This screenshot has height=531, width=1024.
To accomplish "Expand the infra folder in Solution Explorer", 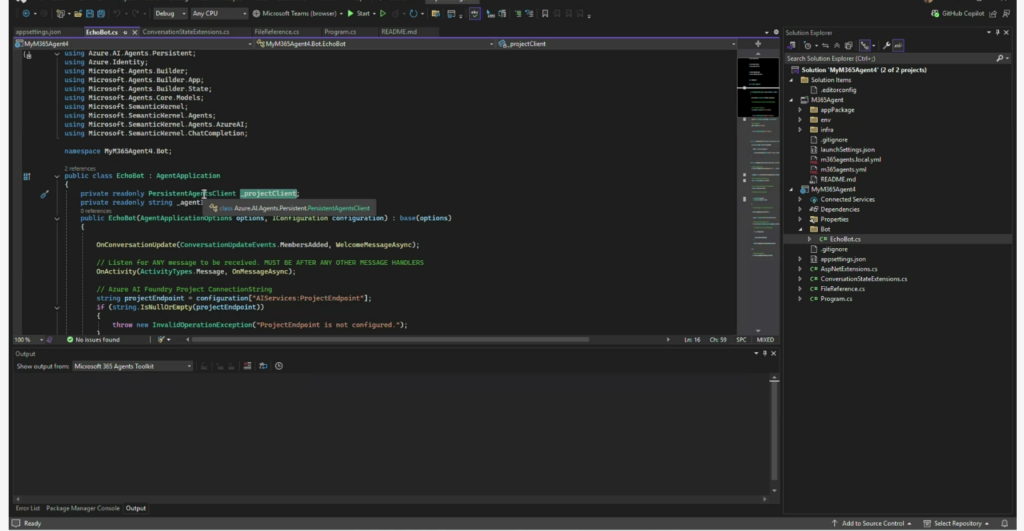I will pyautogui.click(x=801, y=130).
